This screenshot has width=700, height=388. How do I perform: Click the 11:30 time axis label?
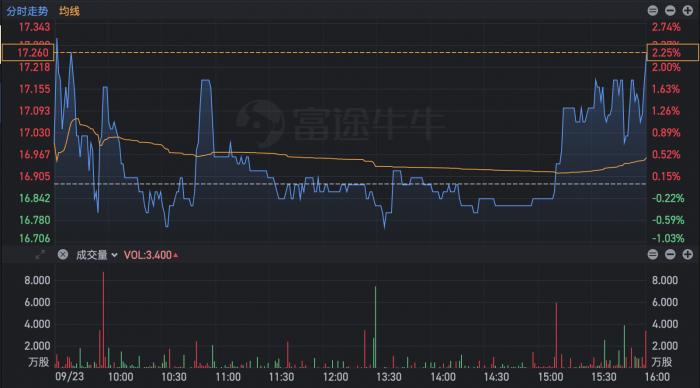(281, 377)
